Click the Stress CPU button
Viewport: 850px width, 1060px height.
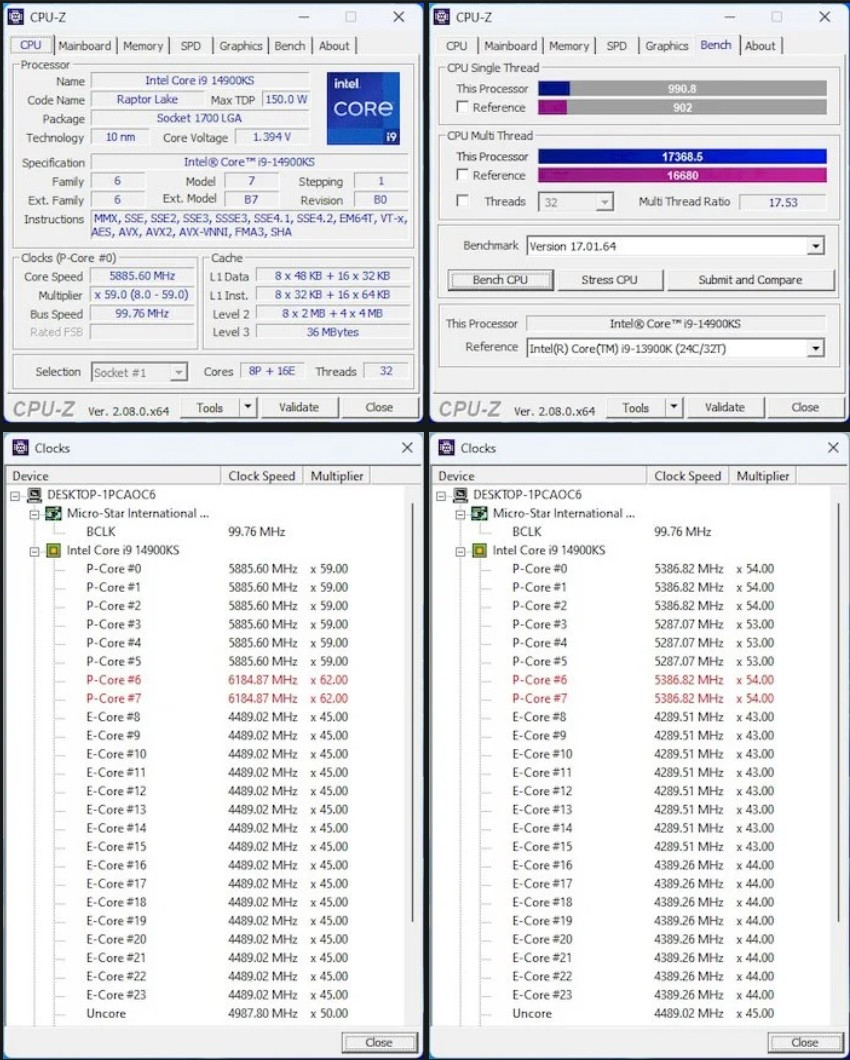tap(609, 280)
